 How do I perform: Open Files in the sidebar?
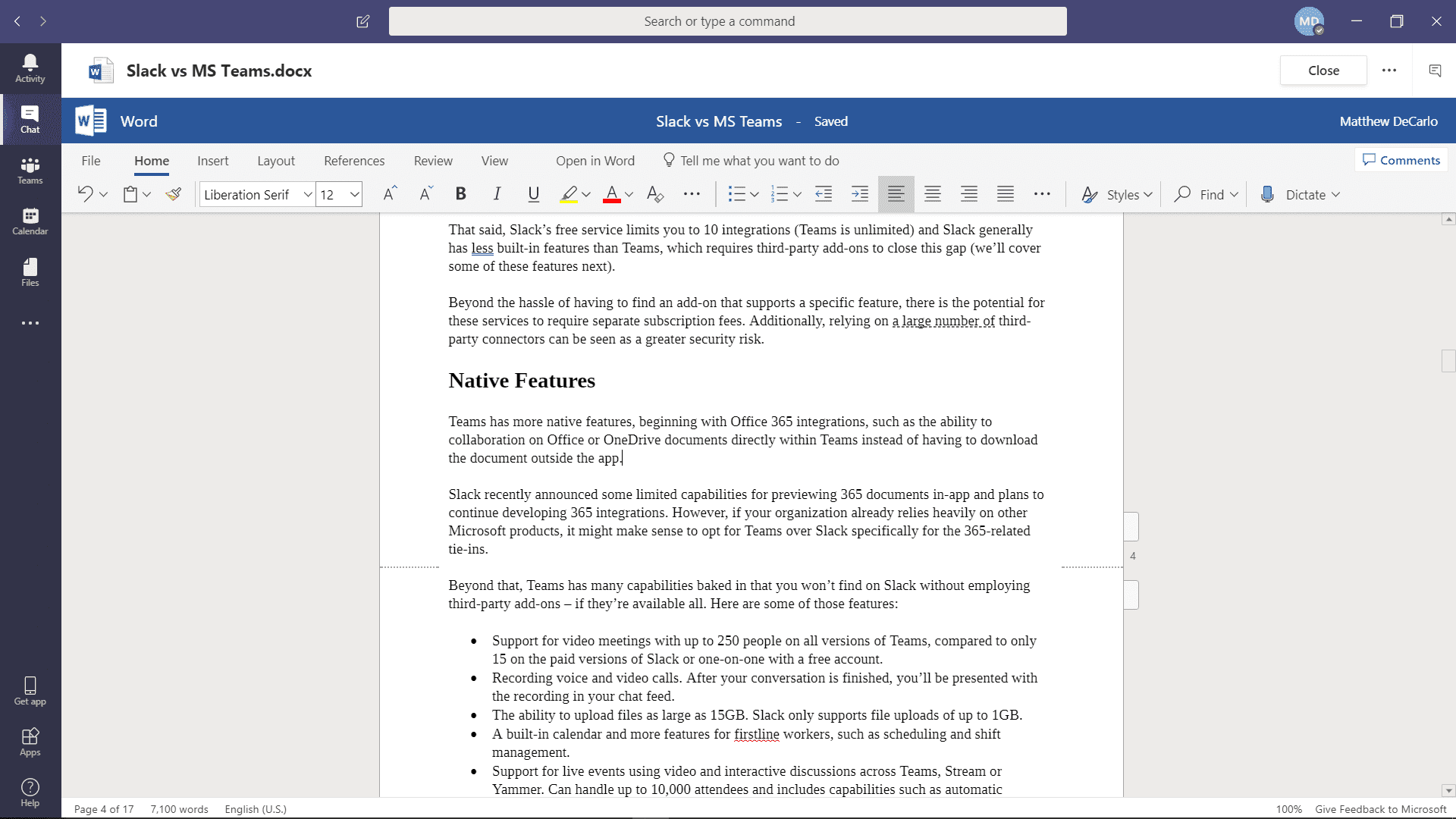[x=30, y=272]
